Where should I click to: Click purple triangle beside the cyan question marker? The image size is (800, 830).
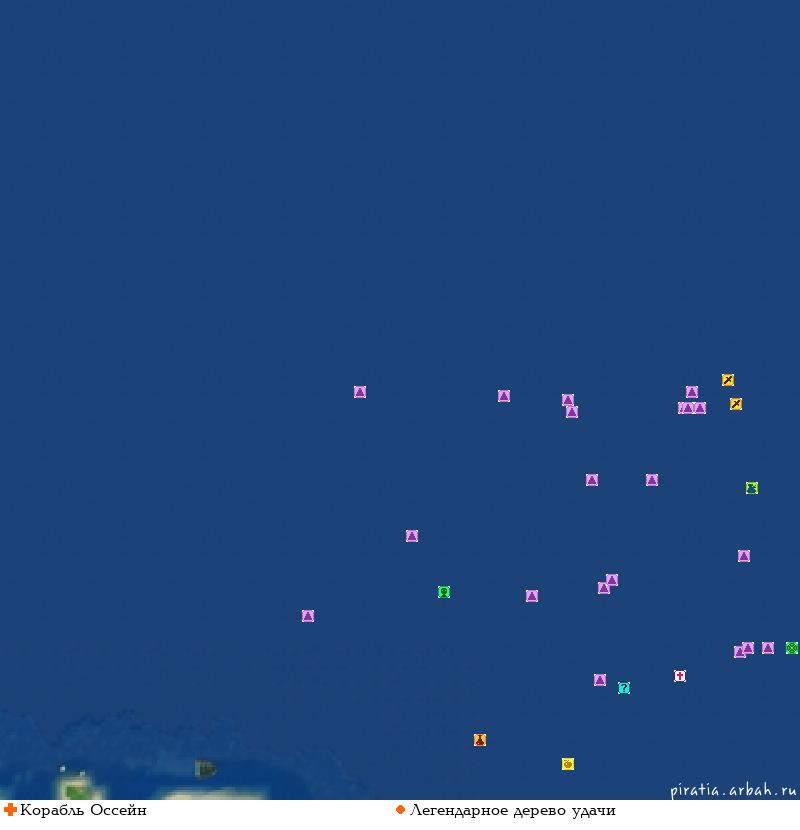600,680
